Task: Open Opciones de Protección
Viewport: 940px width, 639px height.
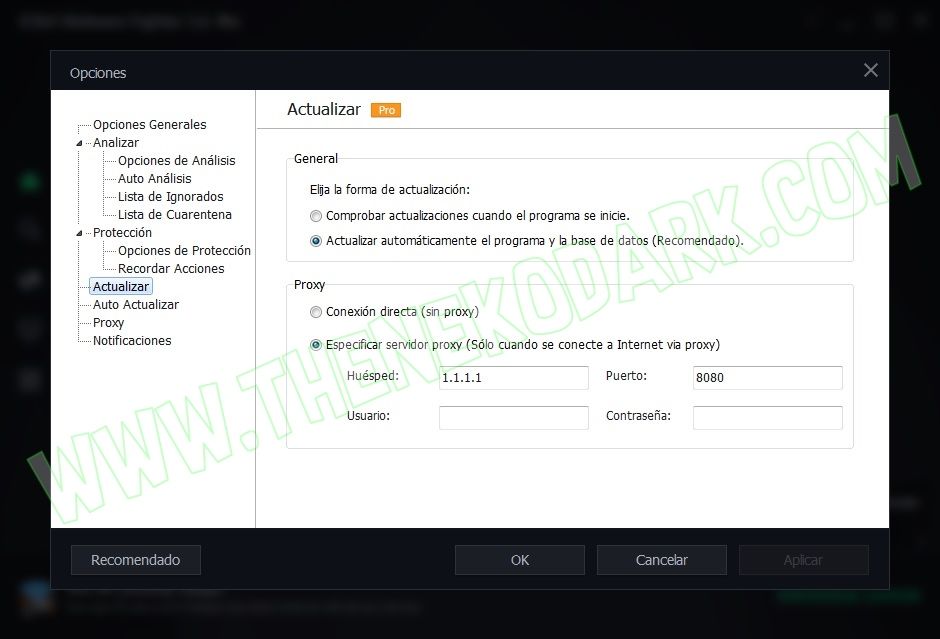Action: tap(184, 251)
